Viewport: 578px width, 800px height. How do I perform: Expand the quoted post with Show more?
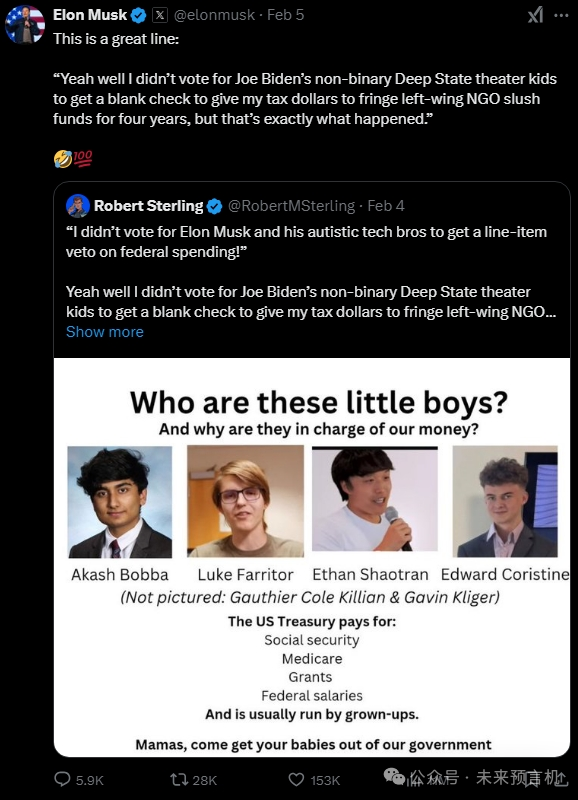[105, 332]
